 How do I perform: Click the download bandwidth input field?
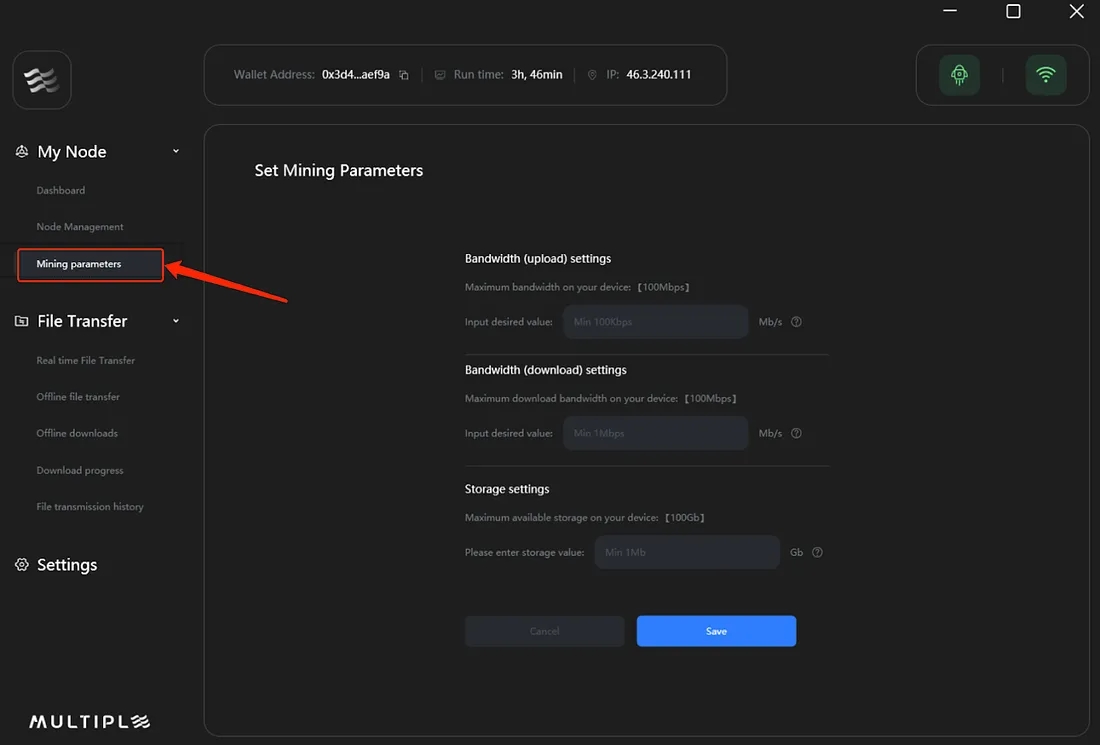[655, 434]
